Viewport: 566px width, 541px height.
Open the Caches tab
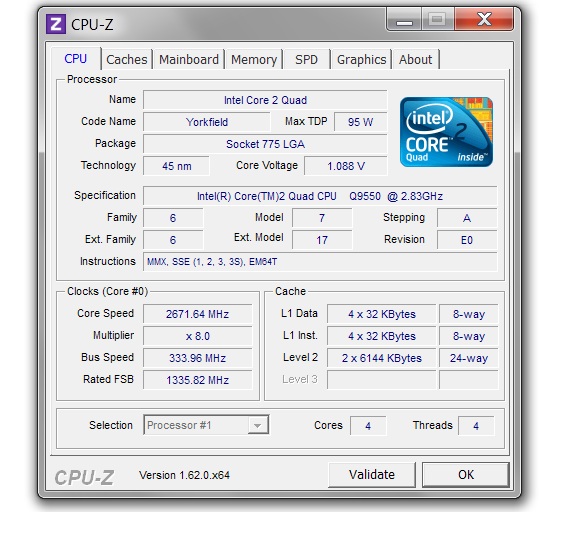[127, 60]
